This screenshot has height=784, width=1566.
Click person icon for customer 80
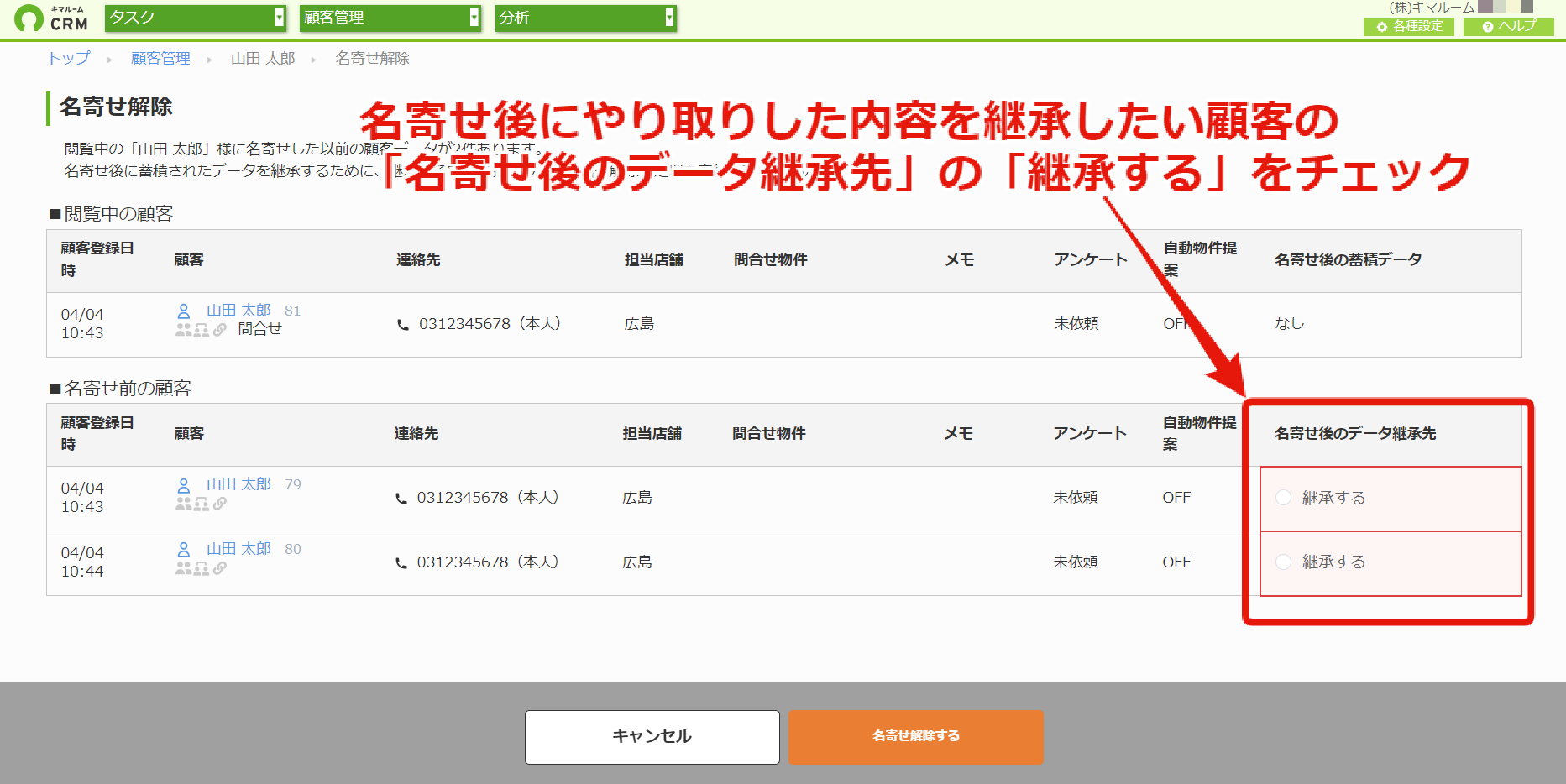(x=184, y=549)
